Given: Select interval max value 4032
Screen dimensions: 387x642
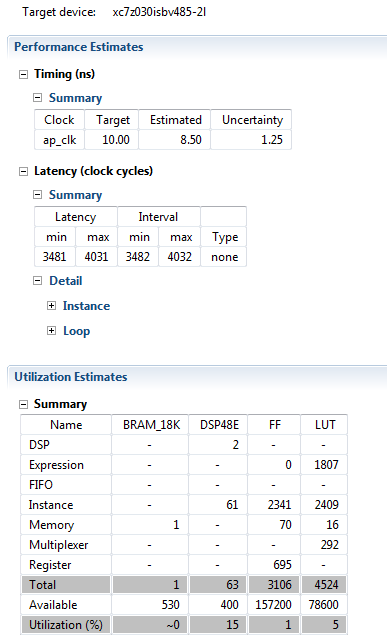Looking at the screenshot, I should click(x=179, y=257).
